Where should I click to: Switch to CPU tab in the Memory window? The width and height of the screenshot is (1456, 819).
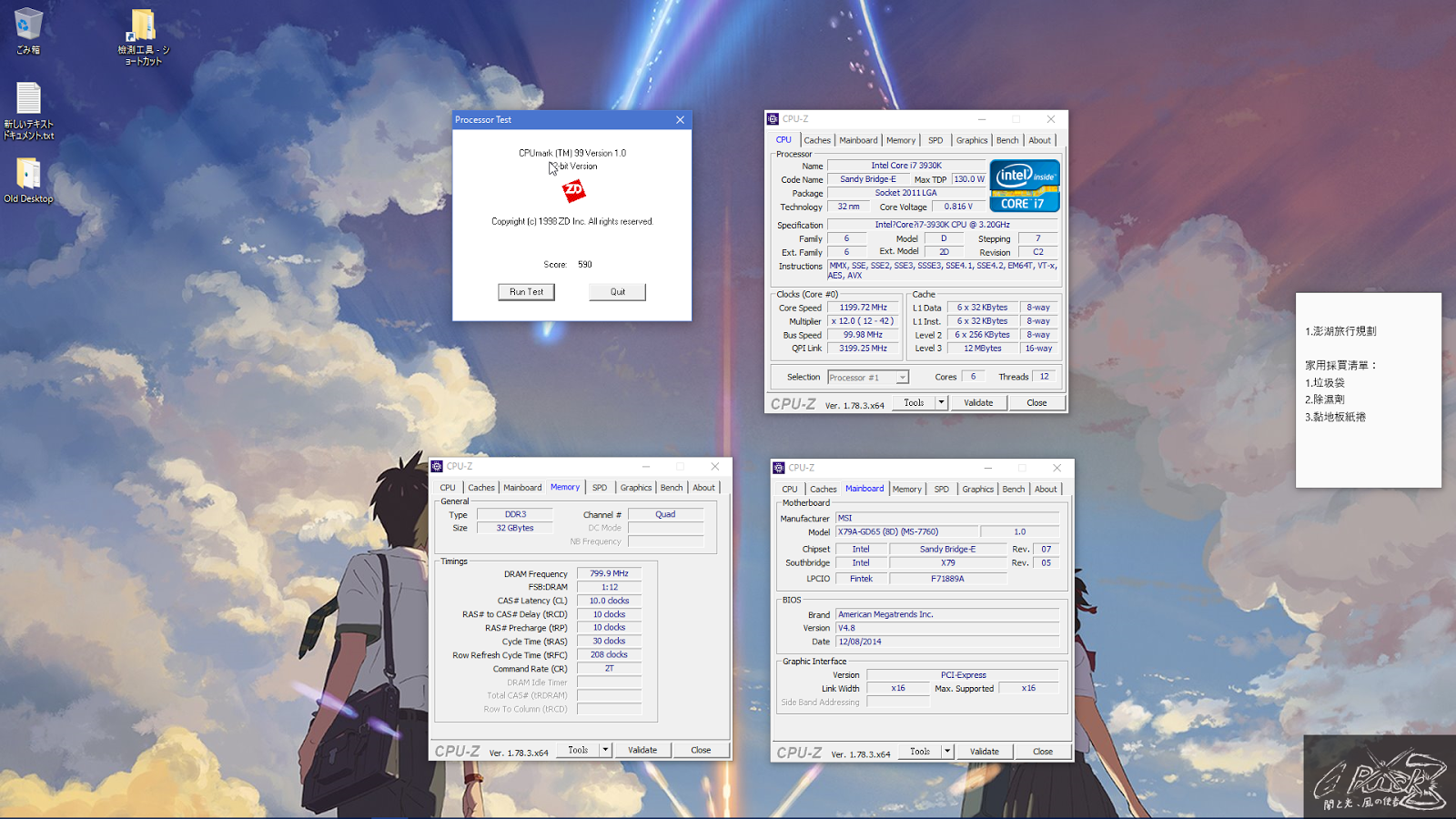click(x=448, y=488)
